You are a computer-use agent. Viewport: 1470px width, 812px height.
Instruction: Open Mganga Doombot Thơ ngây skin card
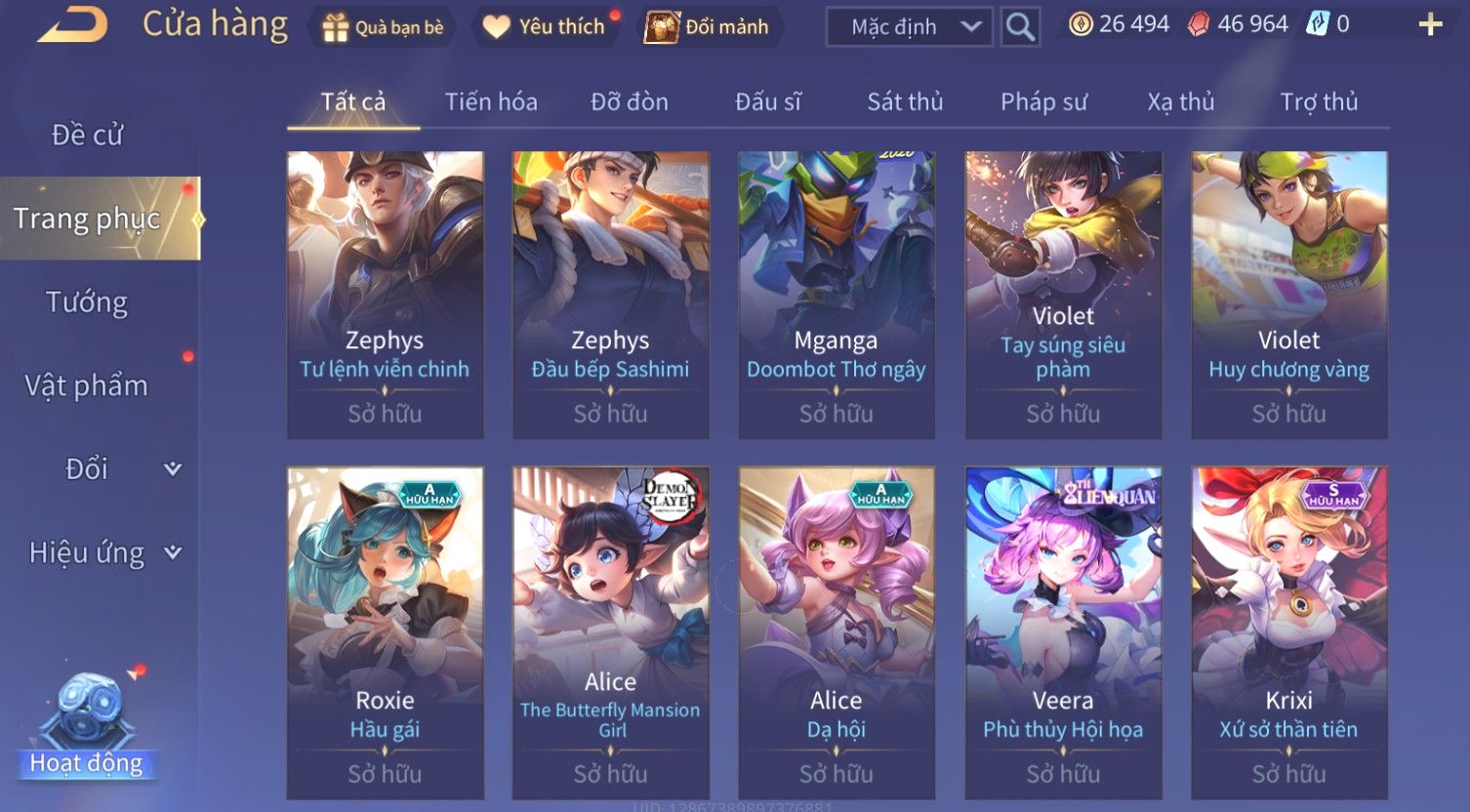(x=837, y=294)
